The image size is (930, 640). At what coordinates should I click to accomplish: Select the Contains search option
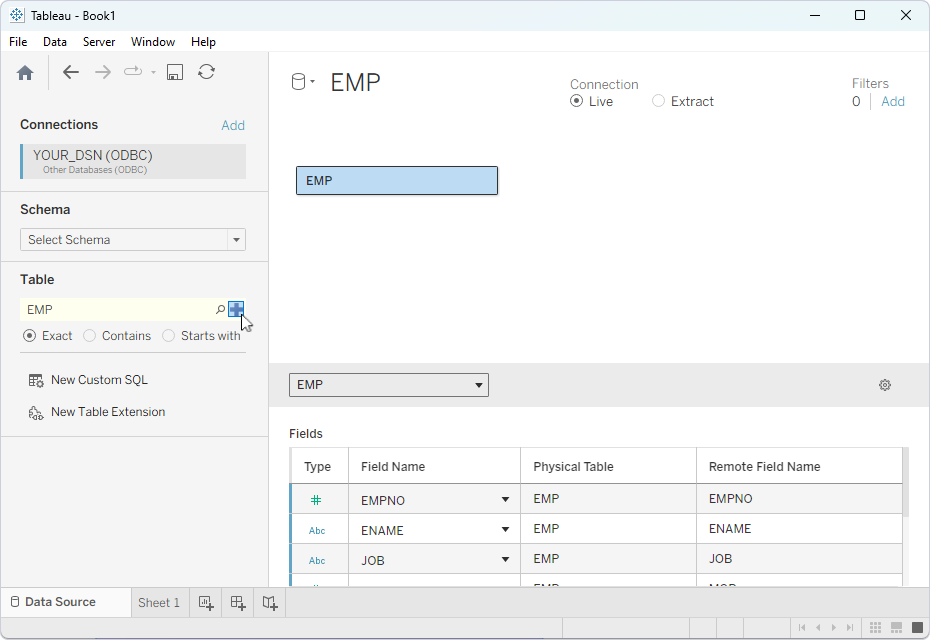tap(88, 335)
